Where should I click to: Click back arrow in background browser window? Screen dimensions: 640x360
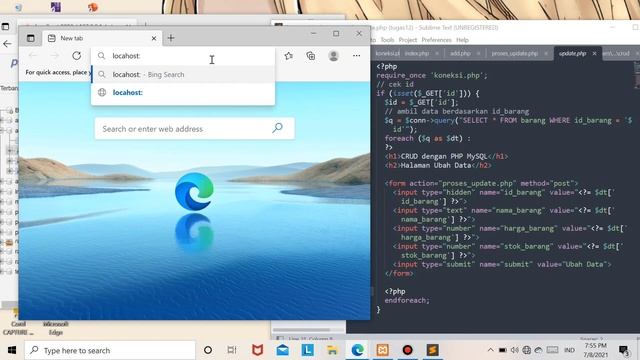click(7, 44)
